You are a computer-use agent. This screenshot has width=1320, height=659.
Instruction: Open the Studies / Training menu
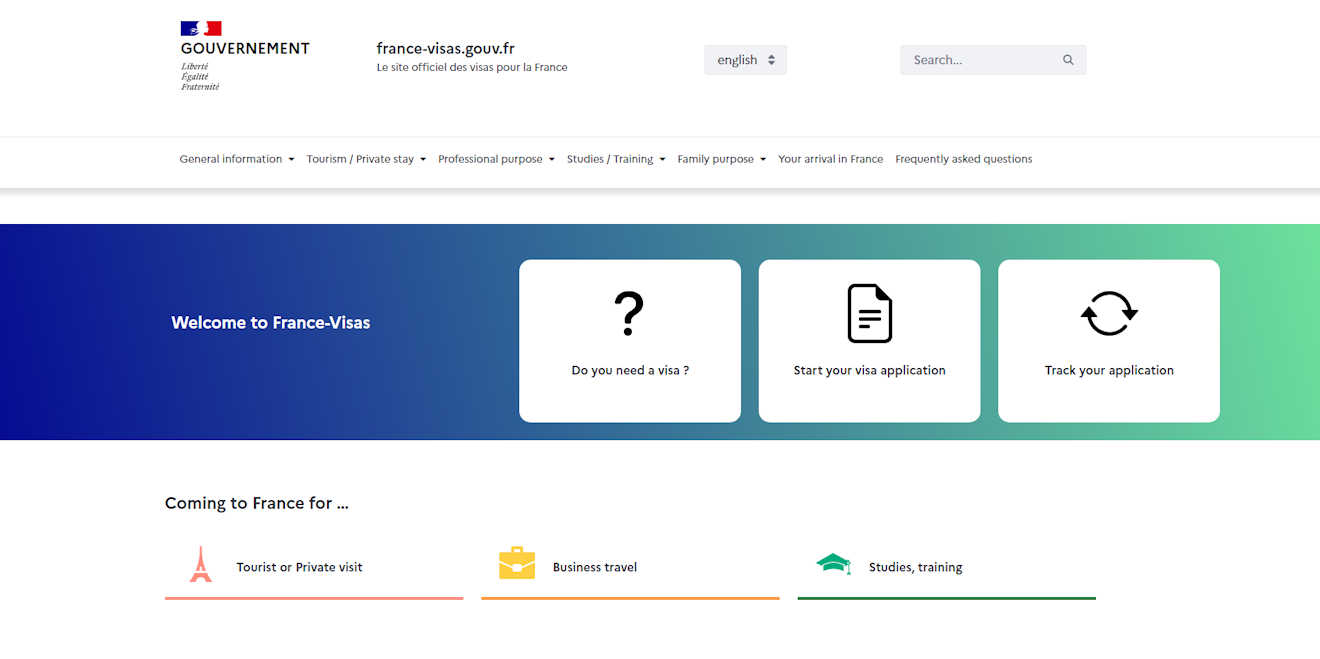(615, 159)
